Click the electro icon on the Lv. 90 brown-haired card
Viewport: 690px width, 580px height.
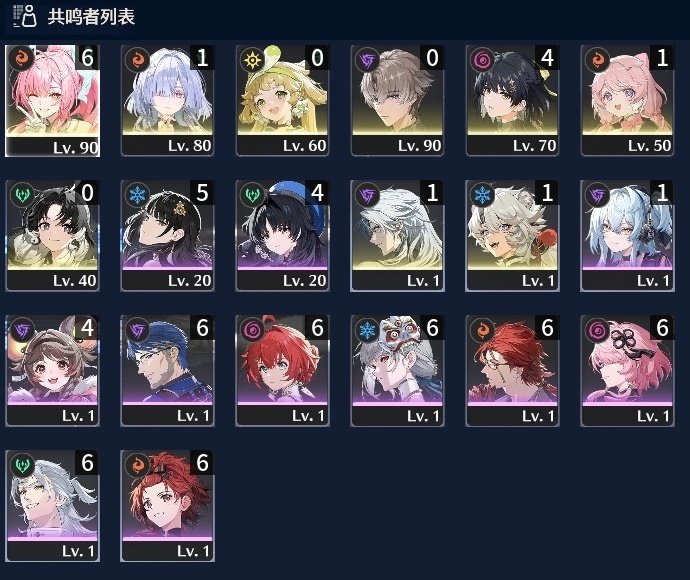[367, 59]
